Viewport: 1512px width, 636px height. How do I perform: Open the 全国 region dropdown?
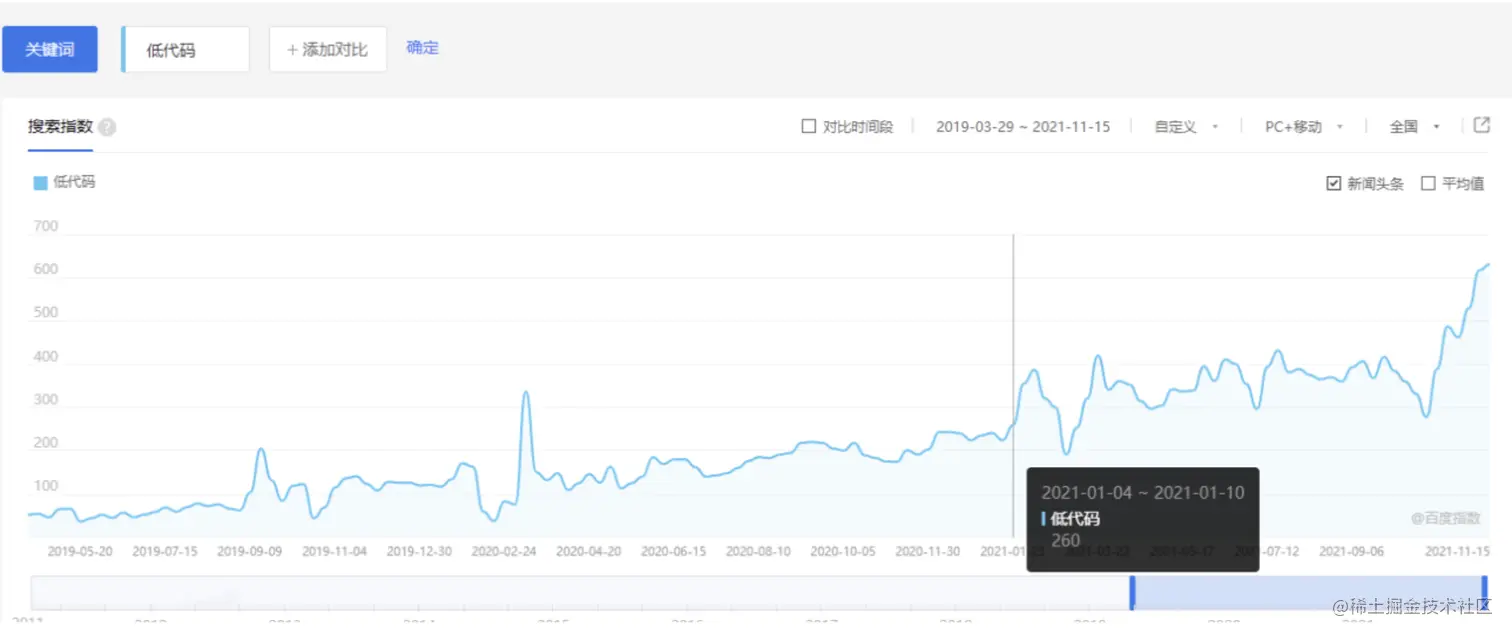point(1414,127)
